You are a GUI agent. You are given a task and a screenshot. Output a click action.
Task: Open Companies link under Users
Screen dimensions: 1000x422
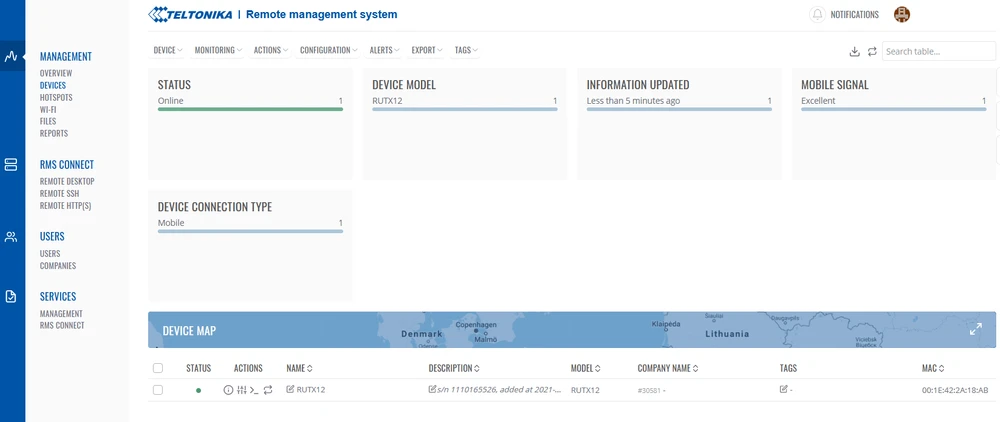click(x=58, y=266)
